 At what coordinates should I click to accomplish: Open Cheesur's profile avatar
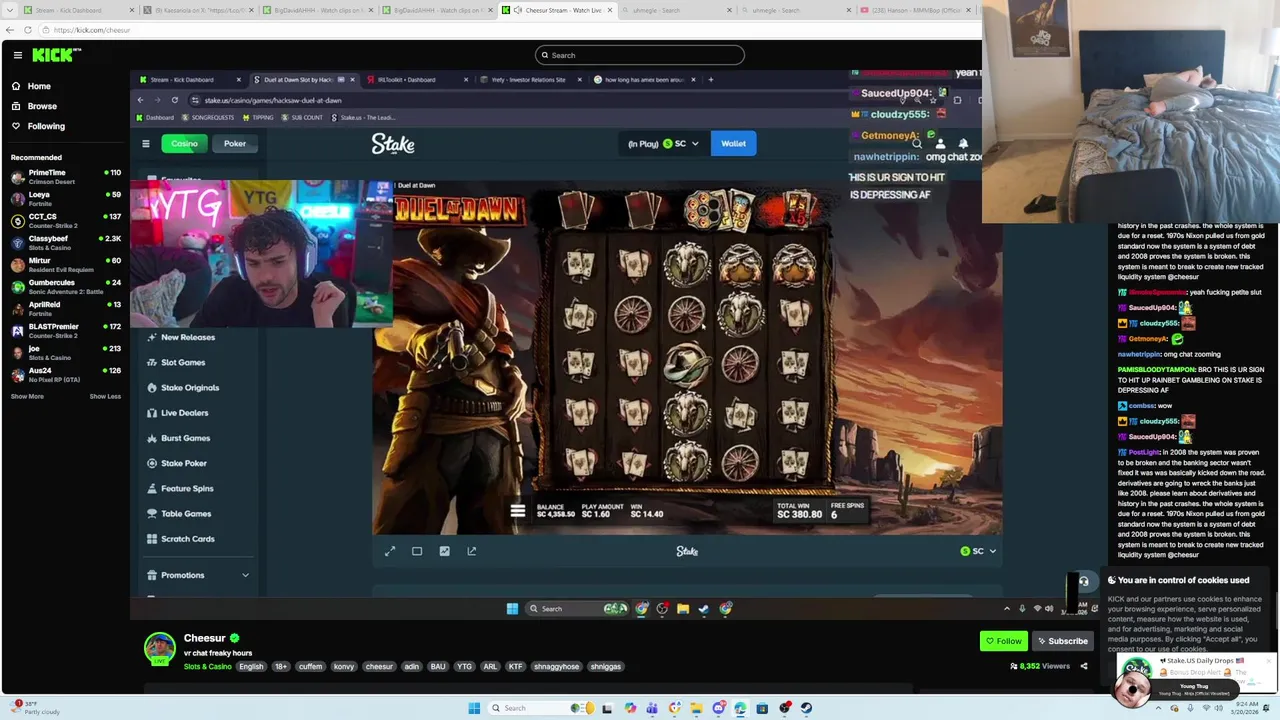pos(159,648)
